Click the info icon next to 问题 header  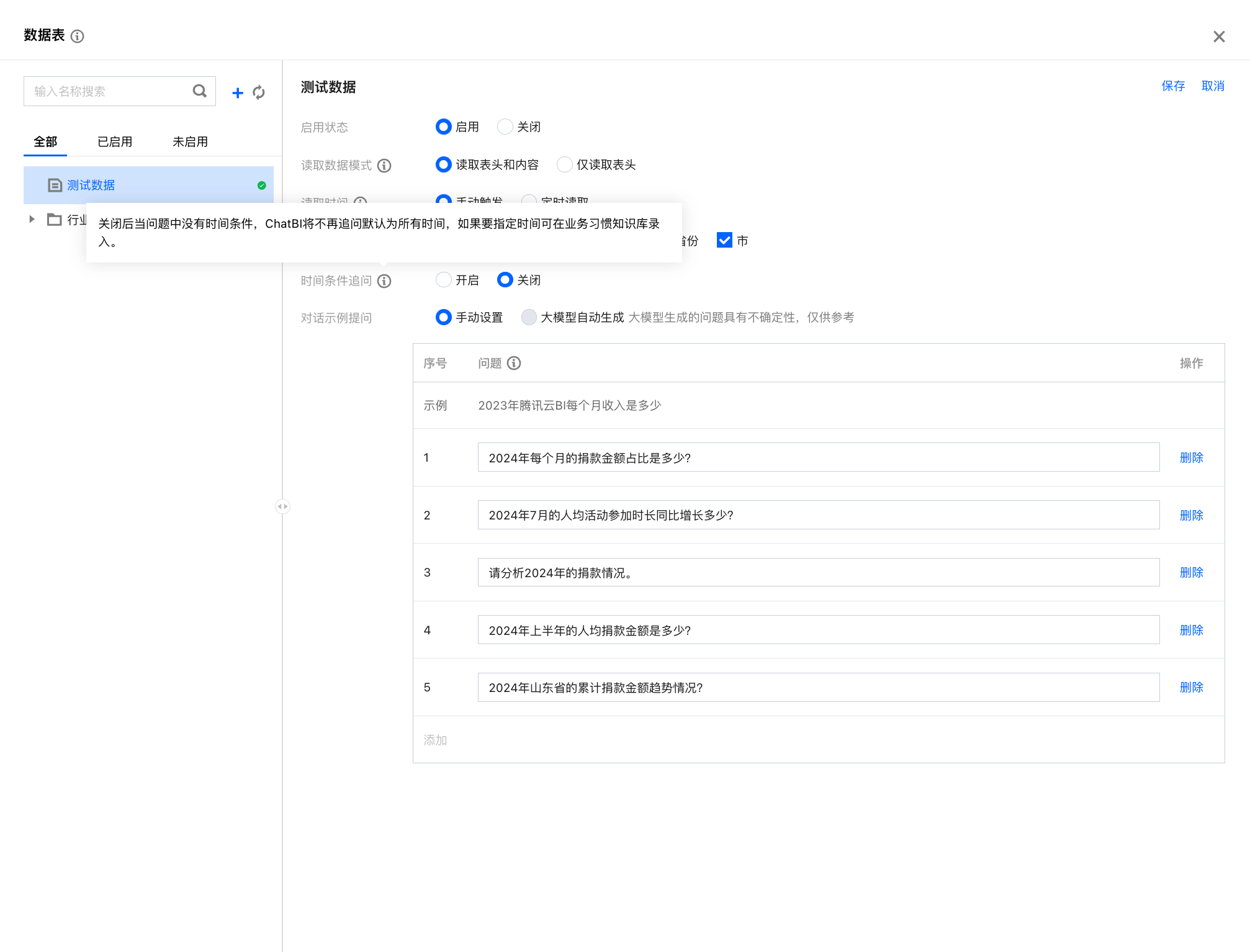coord(514,363)
